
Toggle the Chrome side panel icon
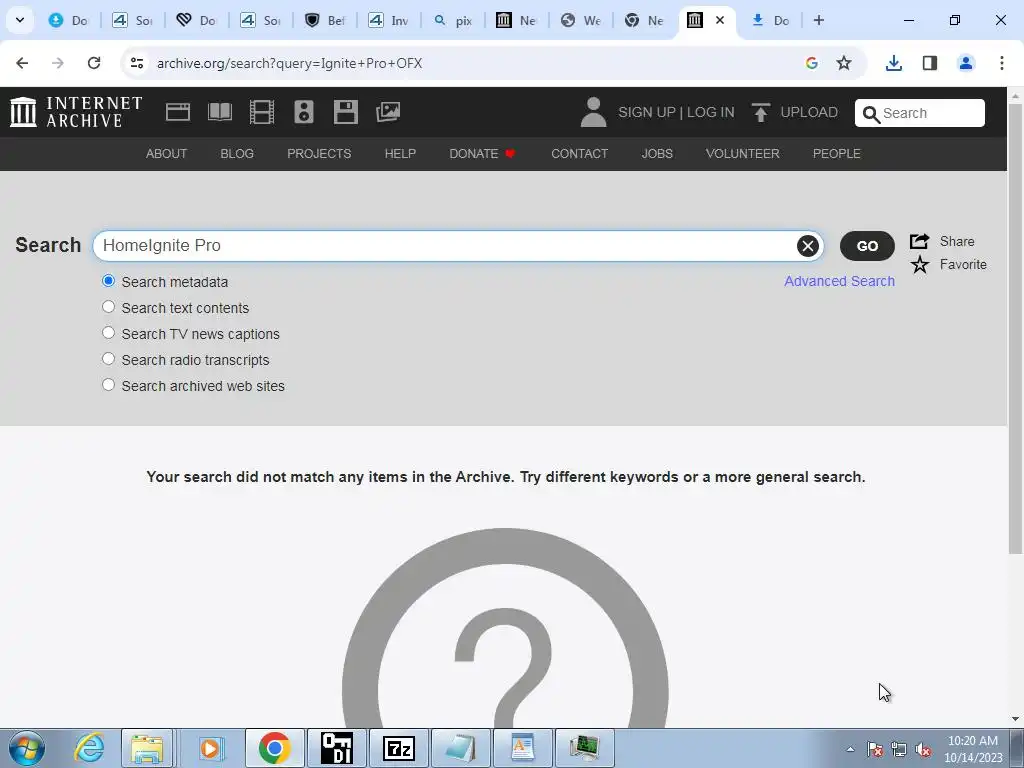(930, 63)
